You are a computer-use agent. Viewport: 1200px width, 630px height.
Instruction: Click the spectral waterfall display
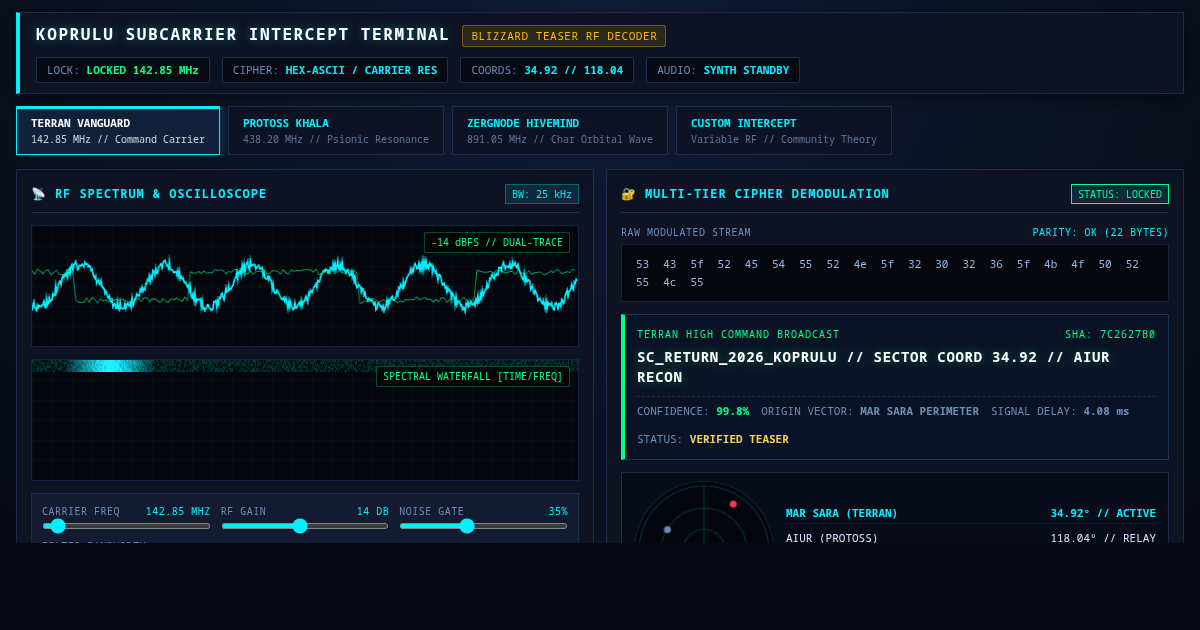[305, 420]
